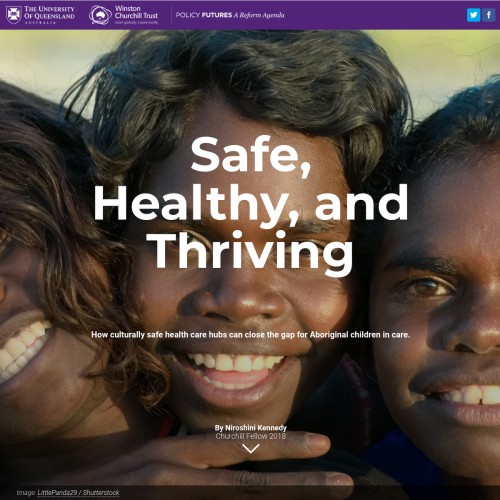Click the downward chevron below Churchill Fellow 2018

(251, 449)
